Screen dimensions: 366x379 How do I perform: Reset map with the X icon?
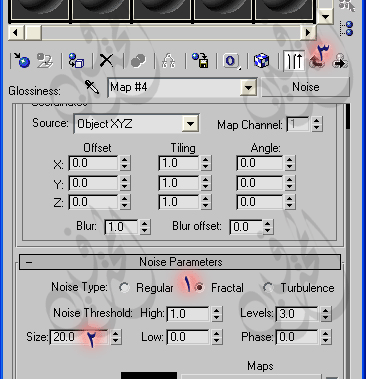point(106,61)
